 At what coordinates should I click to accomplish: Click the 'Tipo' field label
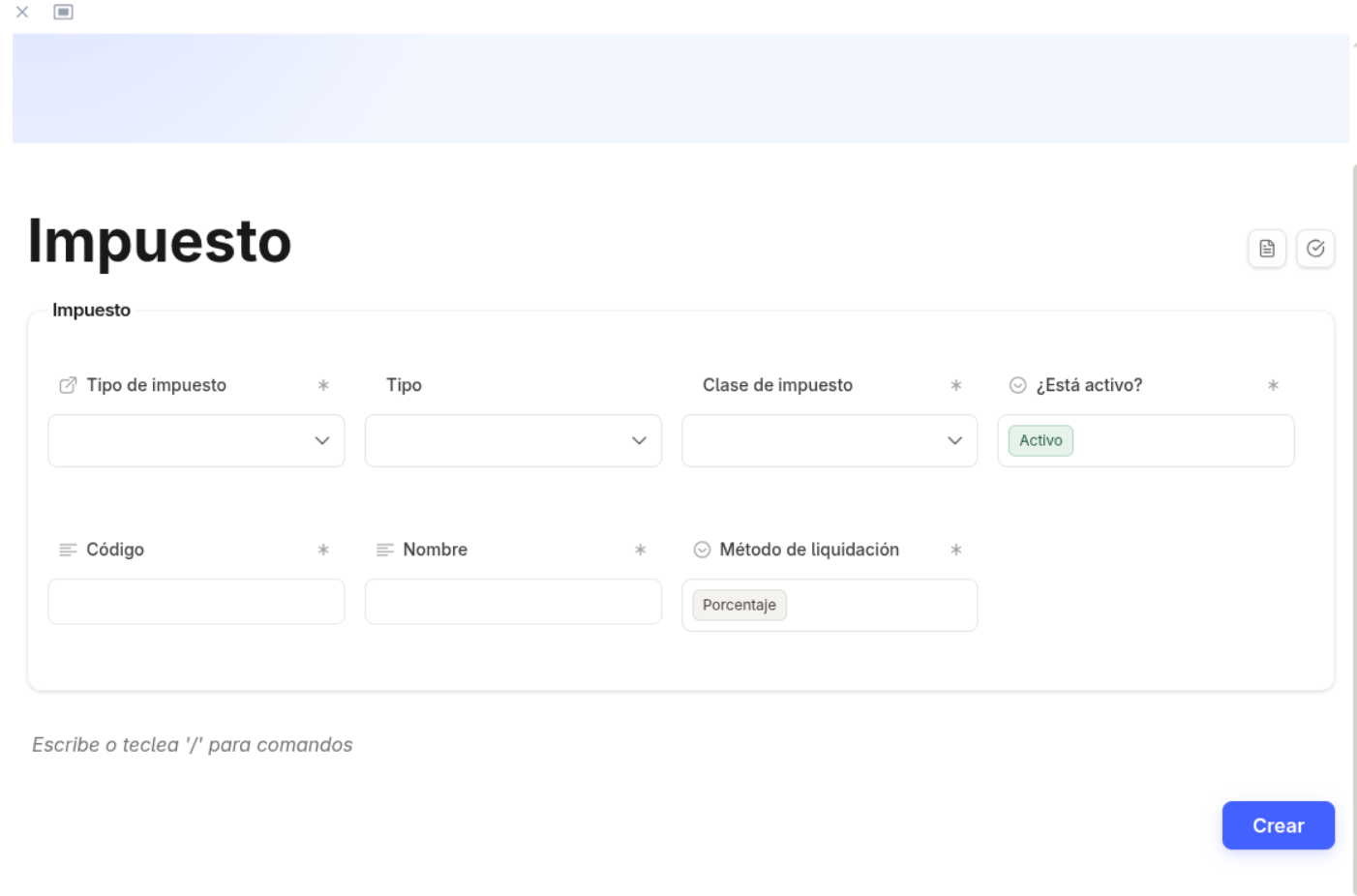click(404, 385)
